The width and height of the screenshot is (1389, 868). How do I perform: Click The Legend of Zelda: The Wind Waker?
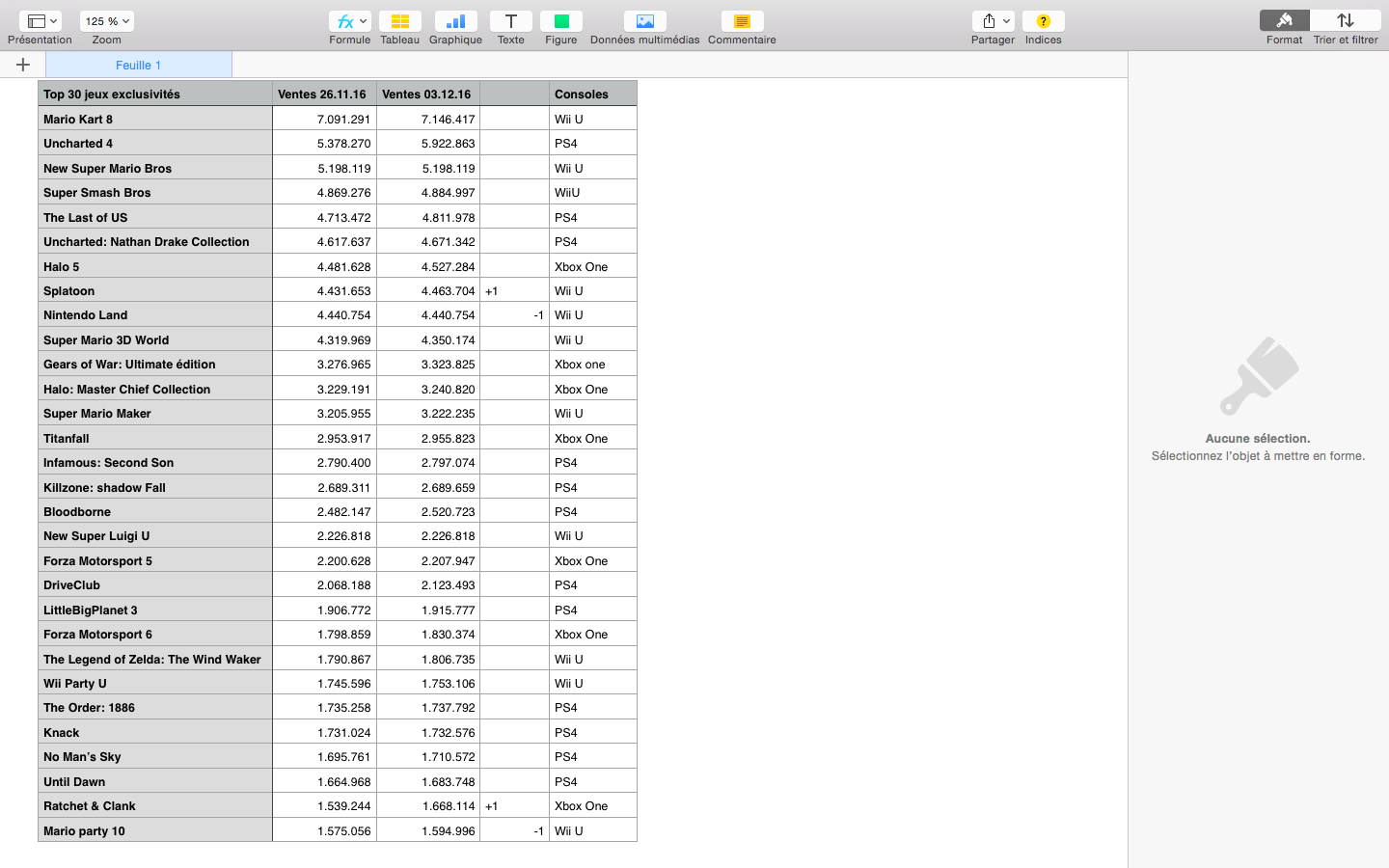(x=155, y=659)
